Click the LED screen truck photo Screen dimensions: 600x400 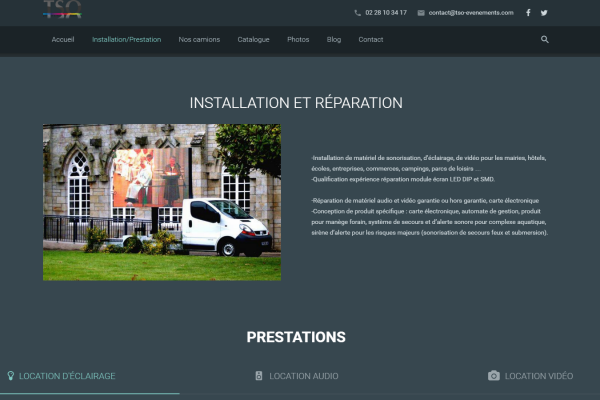click(162, 201)
